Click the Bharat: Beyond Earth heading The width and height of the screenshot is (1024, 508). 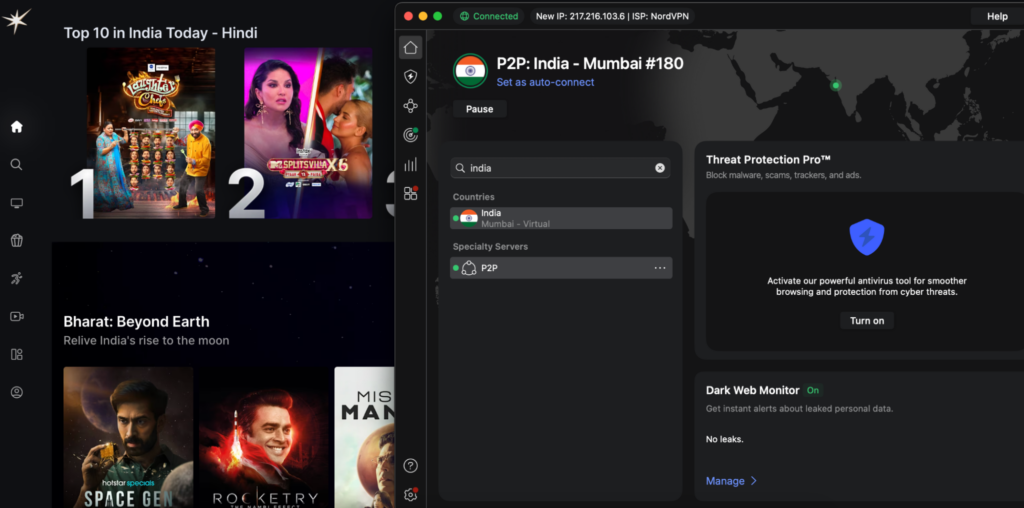point(136,322)
